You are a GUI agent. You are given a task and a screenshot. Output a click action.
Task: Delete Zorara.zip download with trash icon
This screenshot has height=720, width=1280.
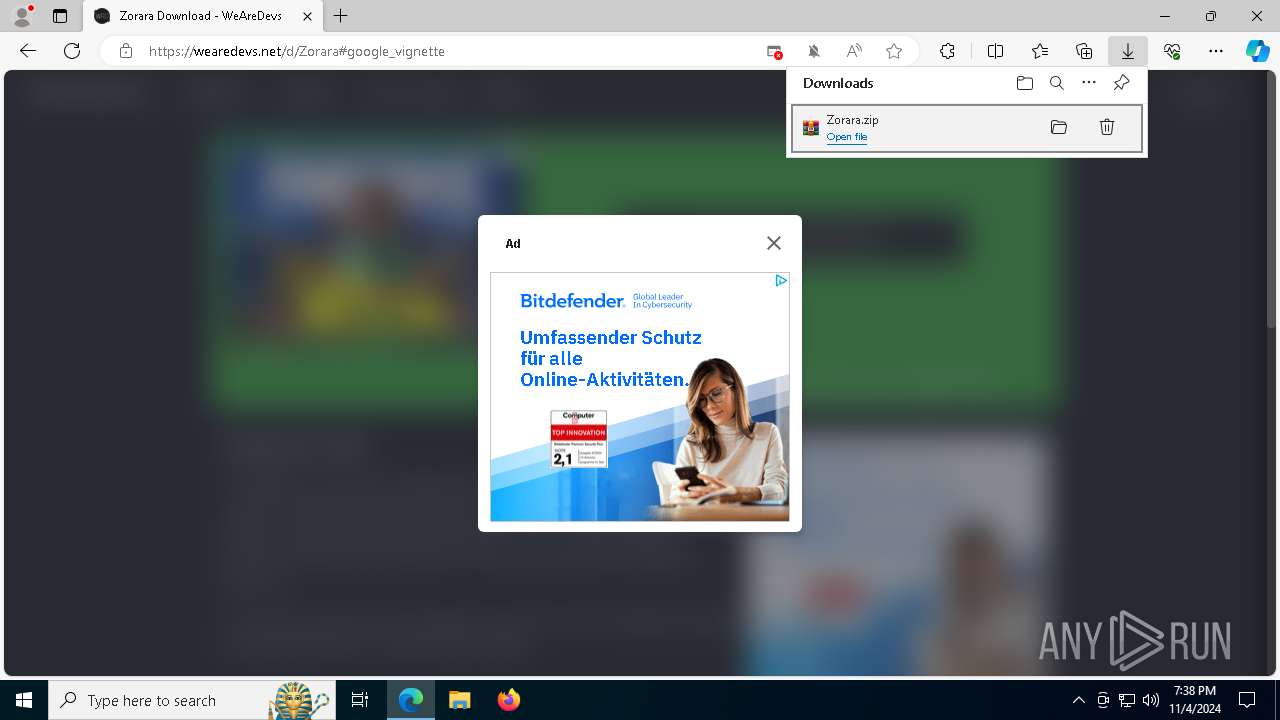(x=1107, y=127)
